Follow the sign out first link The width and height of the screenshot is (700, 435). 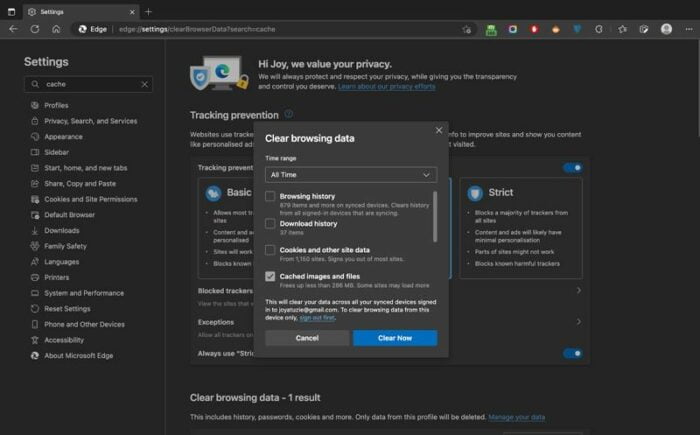coord(317,318)
